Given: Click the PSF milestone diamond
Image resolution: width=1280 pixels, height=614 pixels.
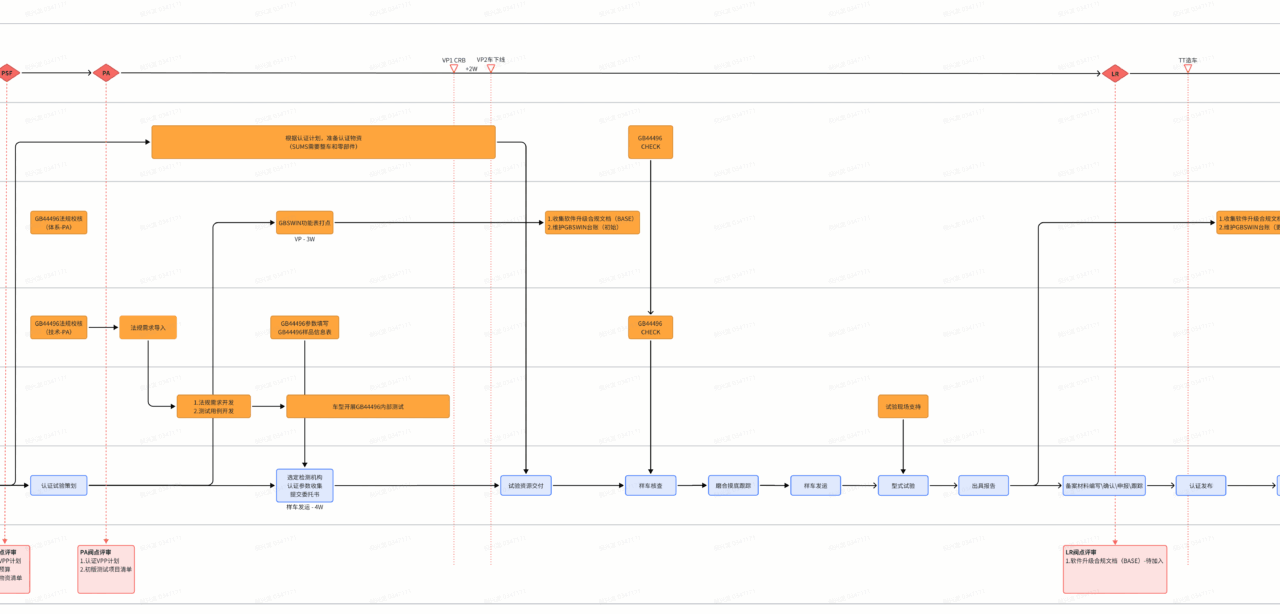Looking at the screenshot, I should [x=7, y=73].
